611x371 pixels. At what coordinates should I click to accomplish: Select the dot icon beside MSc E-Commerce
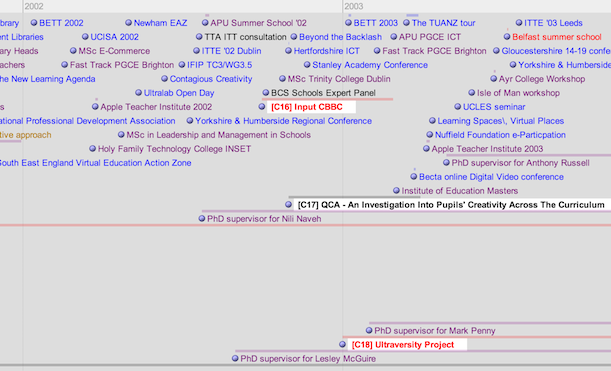(x=73, y=51)
